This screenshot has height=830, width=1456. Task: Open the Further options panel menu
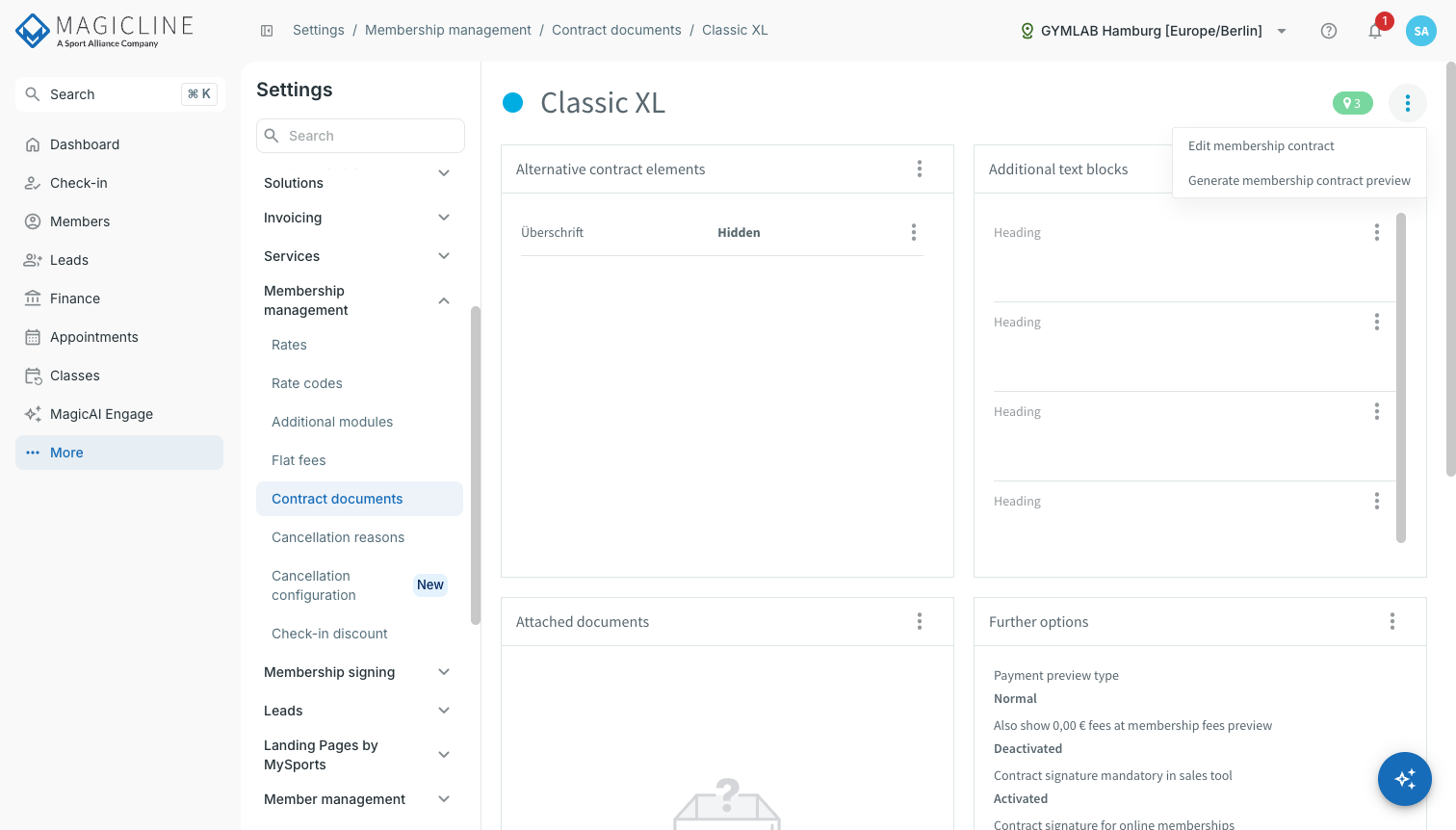(x=1392, y=622)
